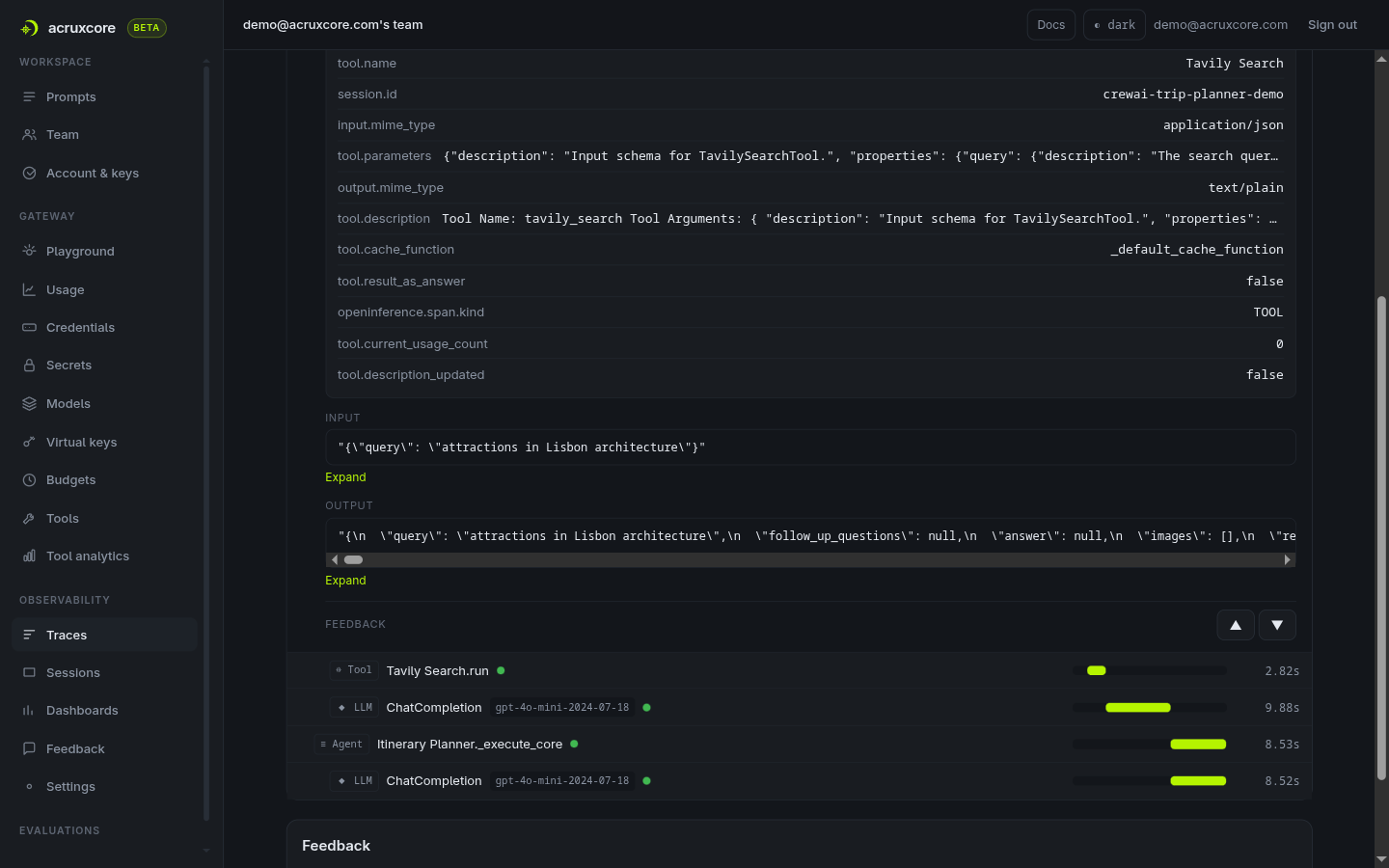
Task: Select the Itinerary Planner._execute_core agent span
Action: pos(800,744)
